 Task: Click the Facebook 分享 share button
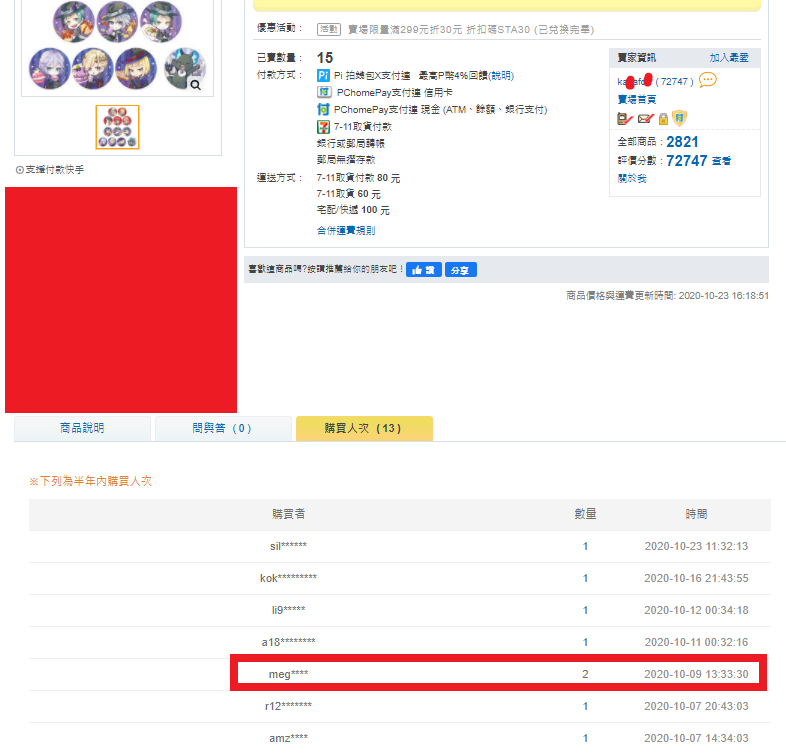[461, 270]
